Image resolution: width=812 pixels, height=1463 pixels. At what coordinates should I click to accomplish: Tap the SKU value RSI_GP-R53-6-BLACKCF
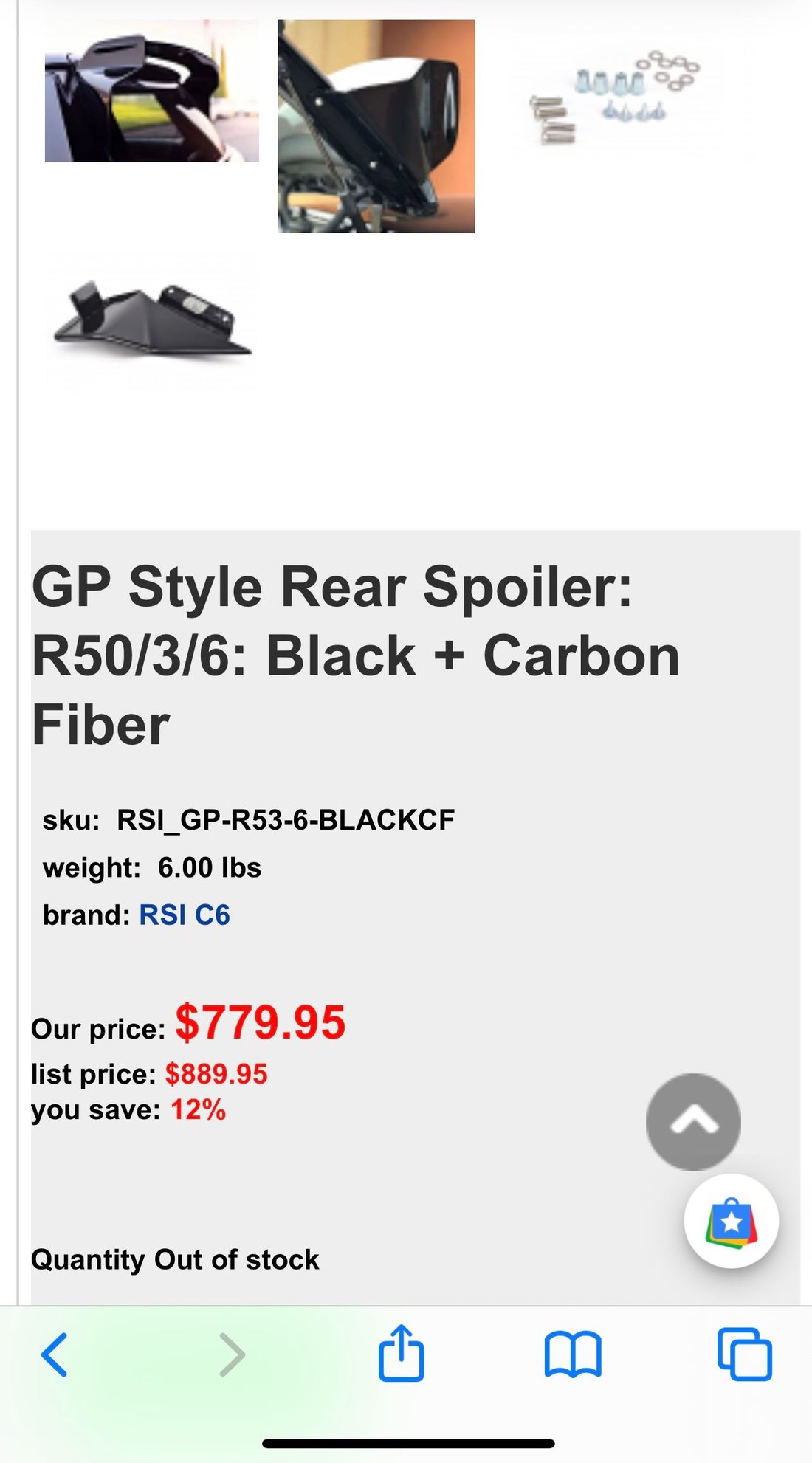[286, 820]
